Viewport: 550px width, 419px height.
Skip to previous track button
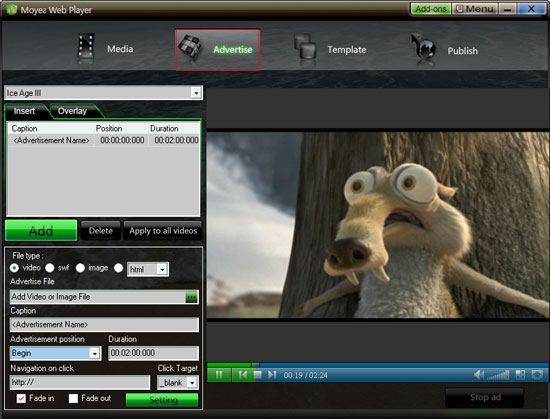242,375
